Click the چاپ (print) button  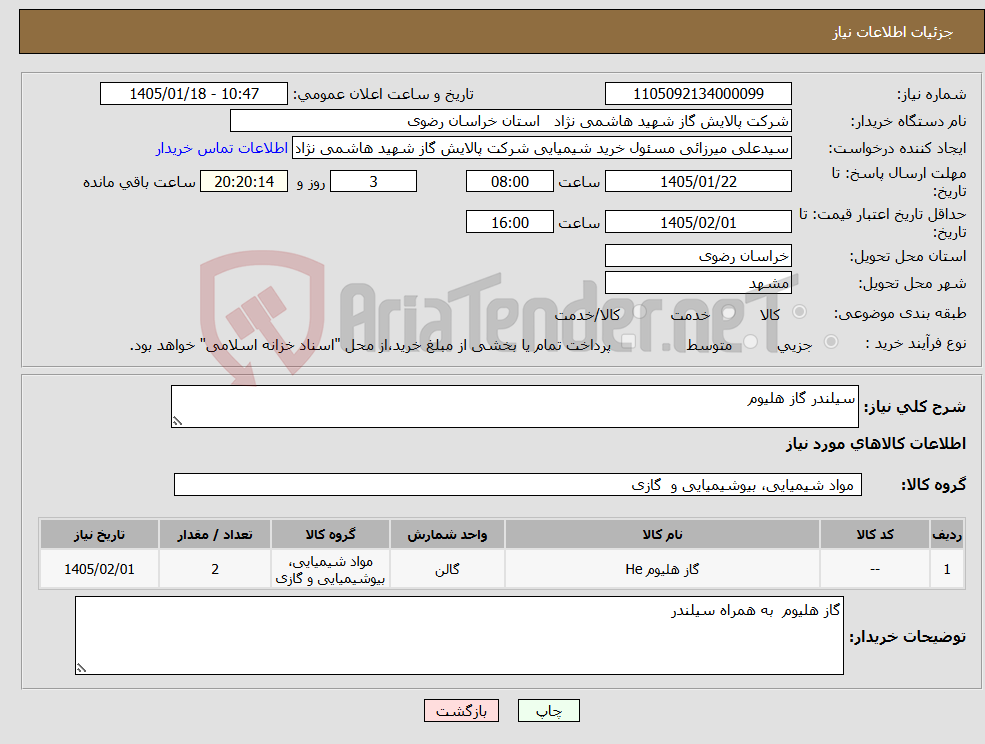(548, 711)
